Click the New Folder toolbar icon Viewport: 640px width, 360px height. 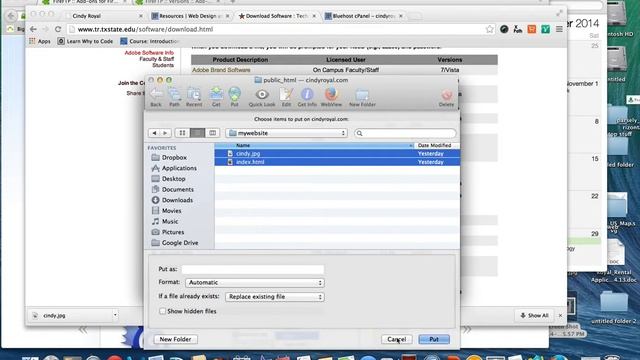(x=362, y=97)
